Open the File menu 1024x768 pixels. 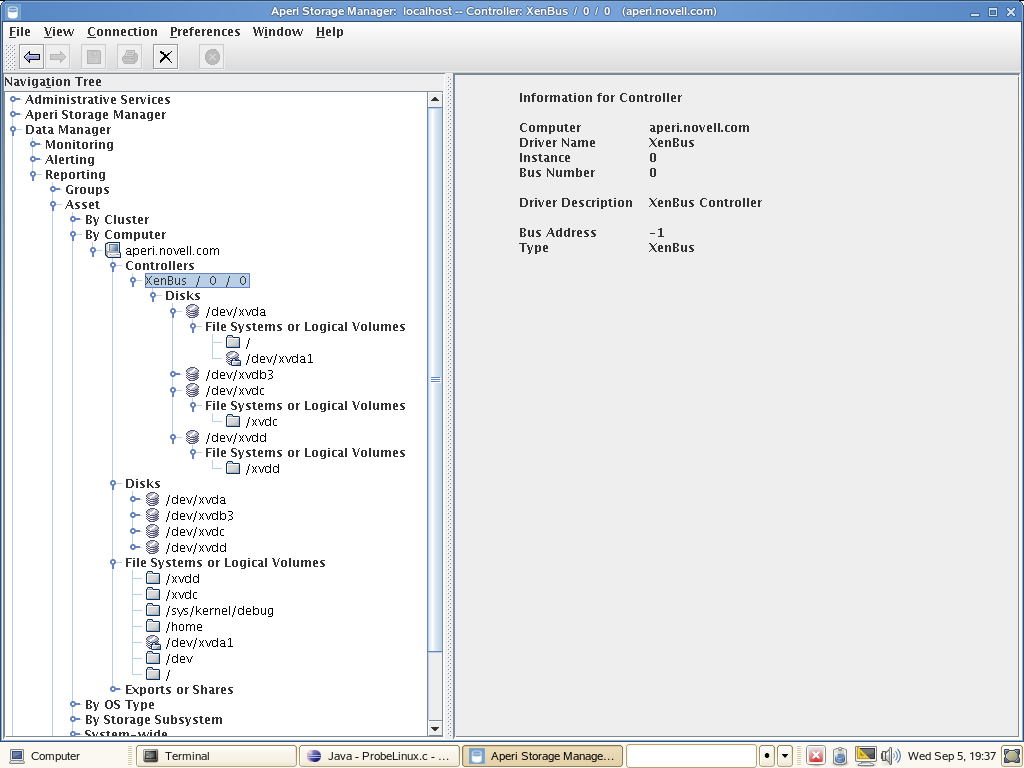(20, 31)
